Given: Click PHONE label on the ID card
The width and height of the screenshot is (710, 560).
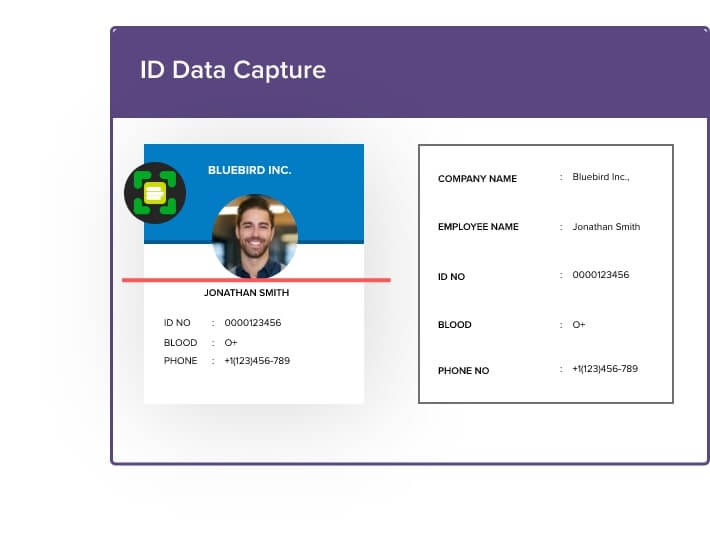Looking at the screenshot, I should 180,361.
